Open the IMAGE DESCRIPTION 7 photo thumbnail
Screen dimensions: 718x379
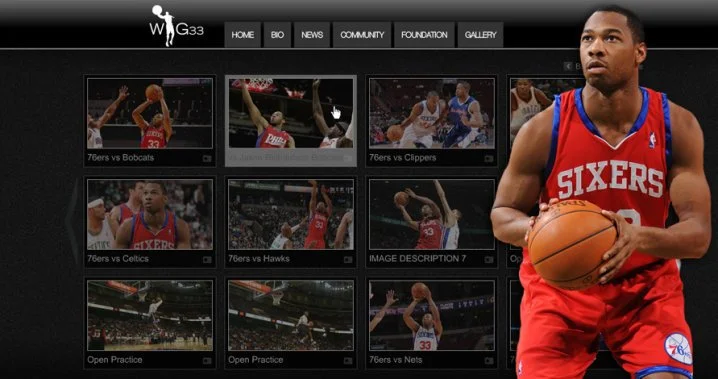click(432, 214)
